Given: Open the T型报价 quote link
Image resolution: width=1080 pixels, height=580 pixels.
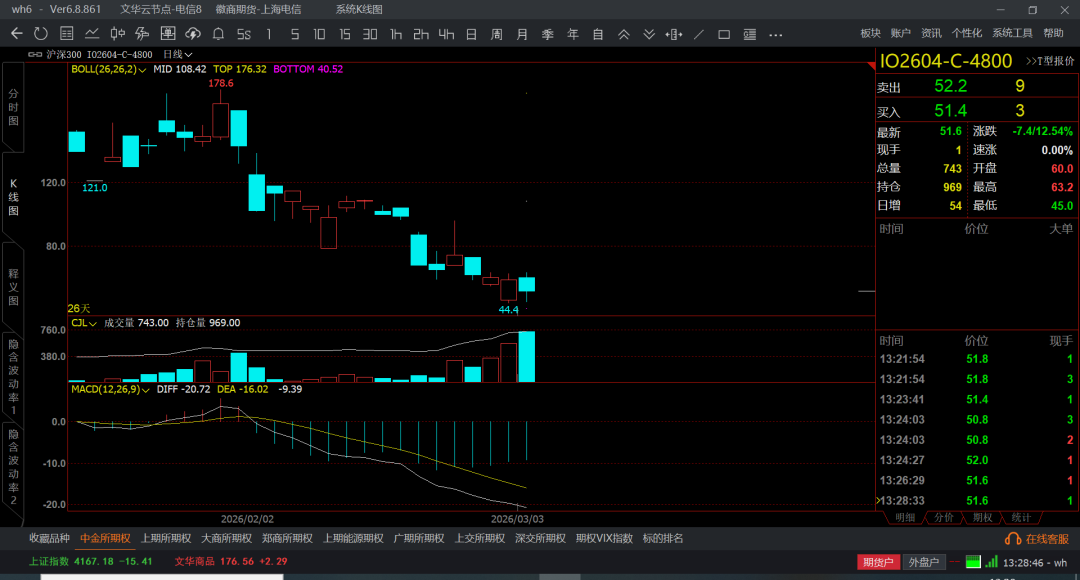Looking at the screenshot, I should 1049,61.
